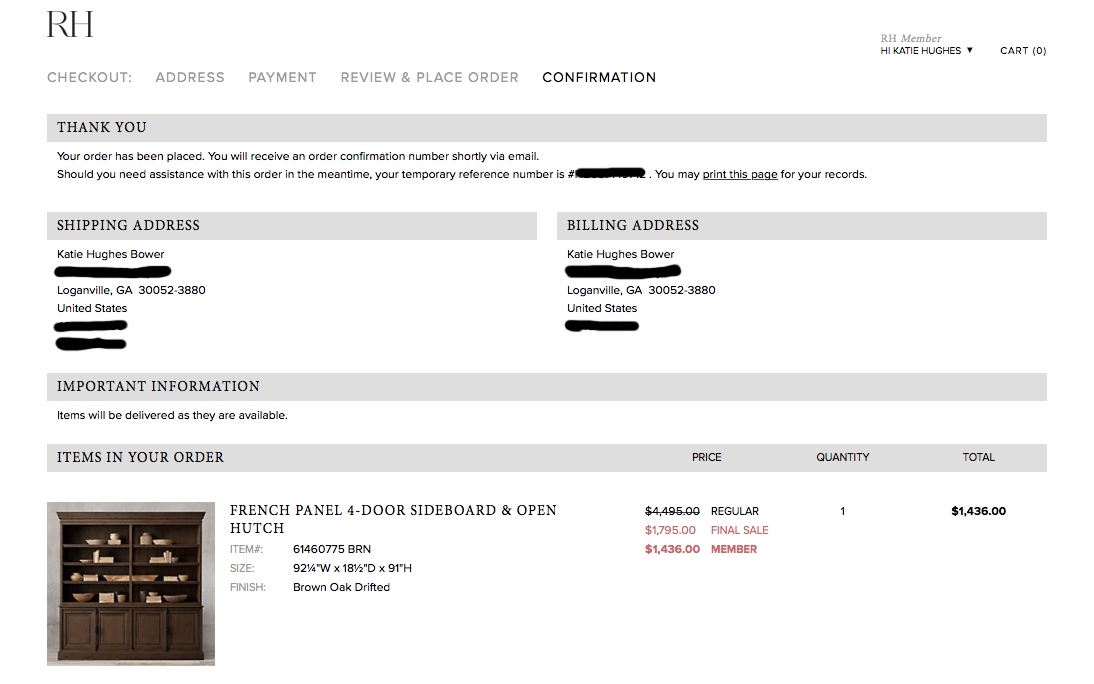1094x684 pixels.
Task: Go to the Address checkout step
Action: (190, 77)
